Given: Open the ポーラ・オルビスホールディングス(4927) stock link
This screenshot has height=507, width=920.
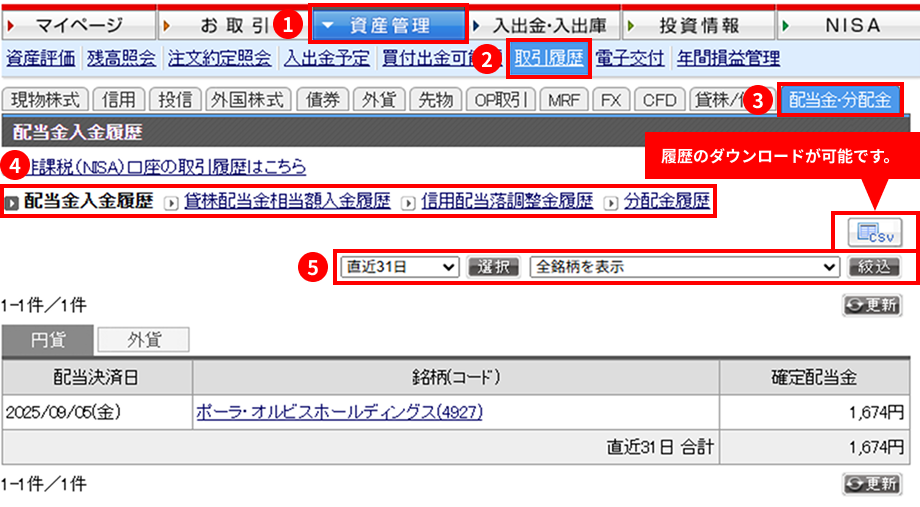Looking at the screenshot, I should pos(333,411).
